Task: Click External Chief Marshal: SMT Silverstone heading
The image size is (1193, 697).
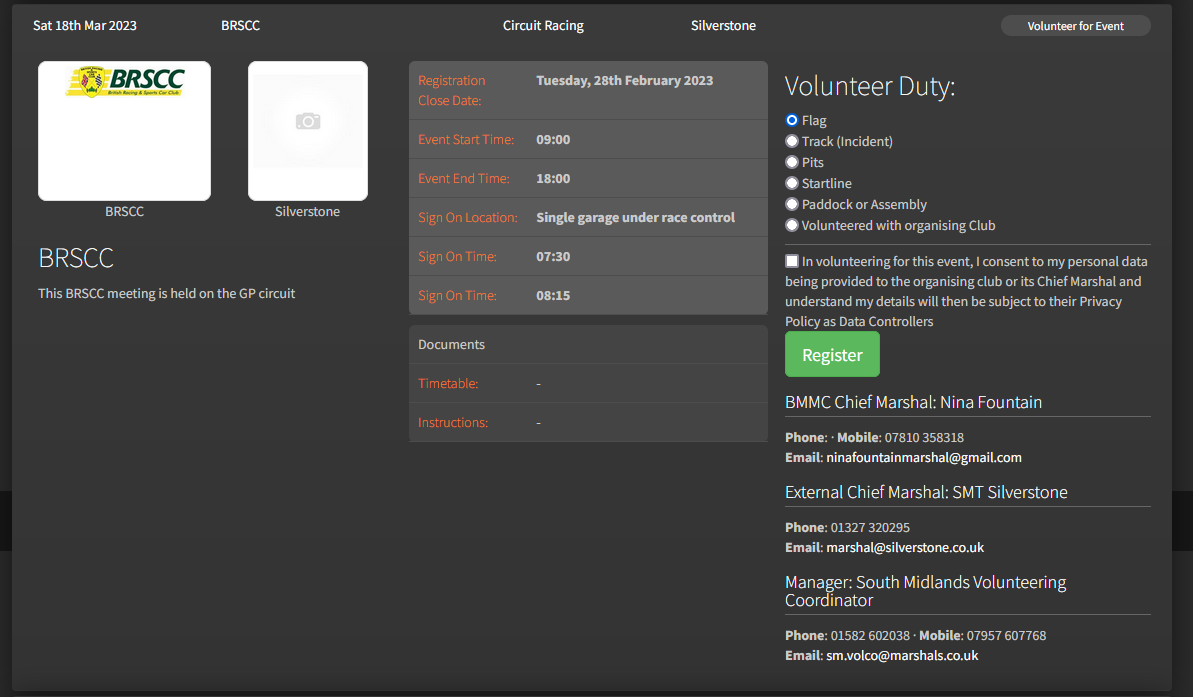Action: tap(926, 492)
